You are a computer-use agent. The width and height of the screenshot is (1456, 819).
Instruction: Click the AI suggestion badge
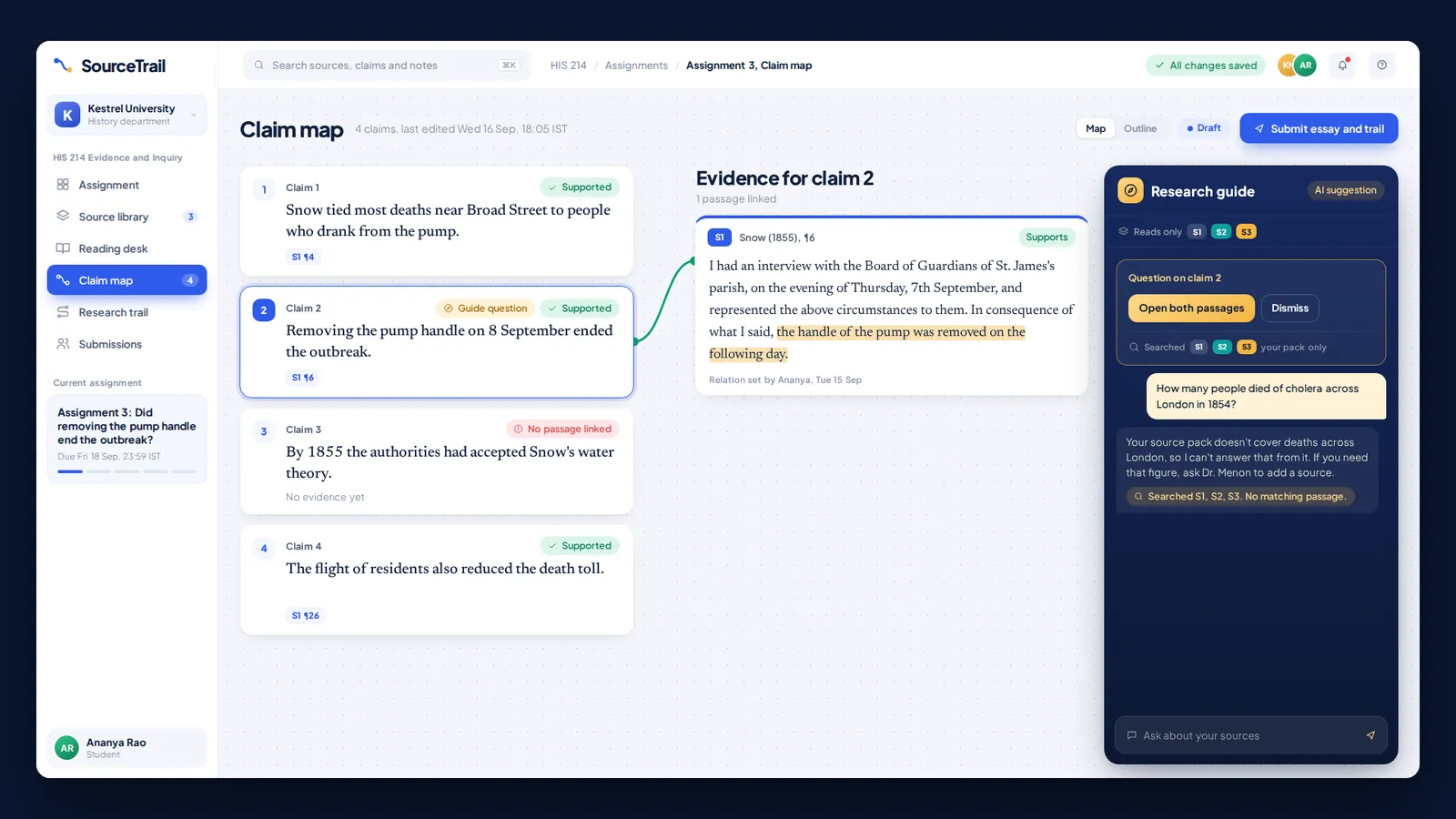(x=1345, y=190)
